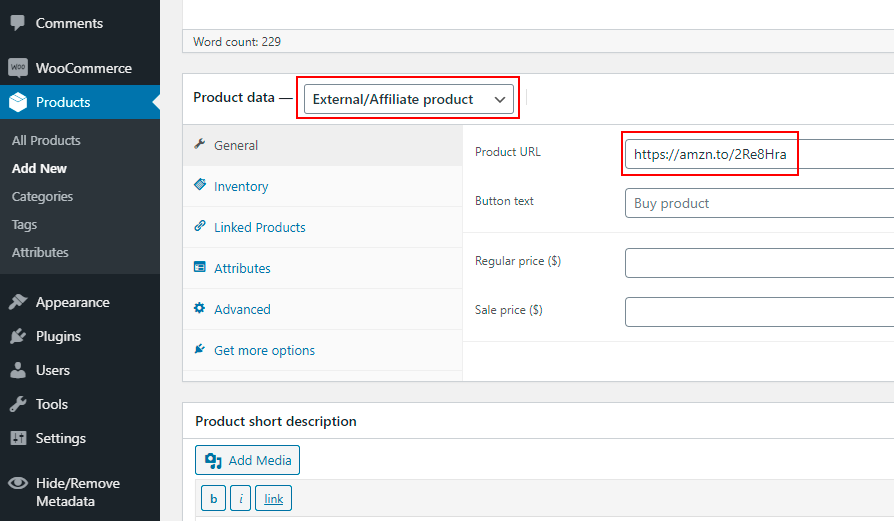The height and width of the screenshot is (521, 894).
Task: Select the Products menu item
Action: [80, 102]
